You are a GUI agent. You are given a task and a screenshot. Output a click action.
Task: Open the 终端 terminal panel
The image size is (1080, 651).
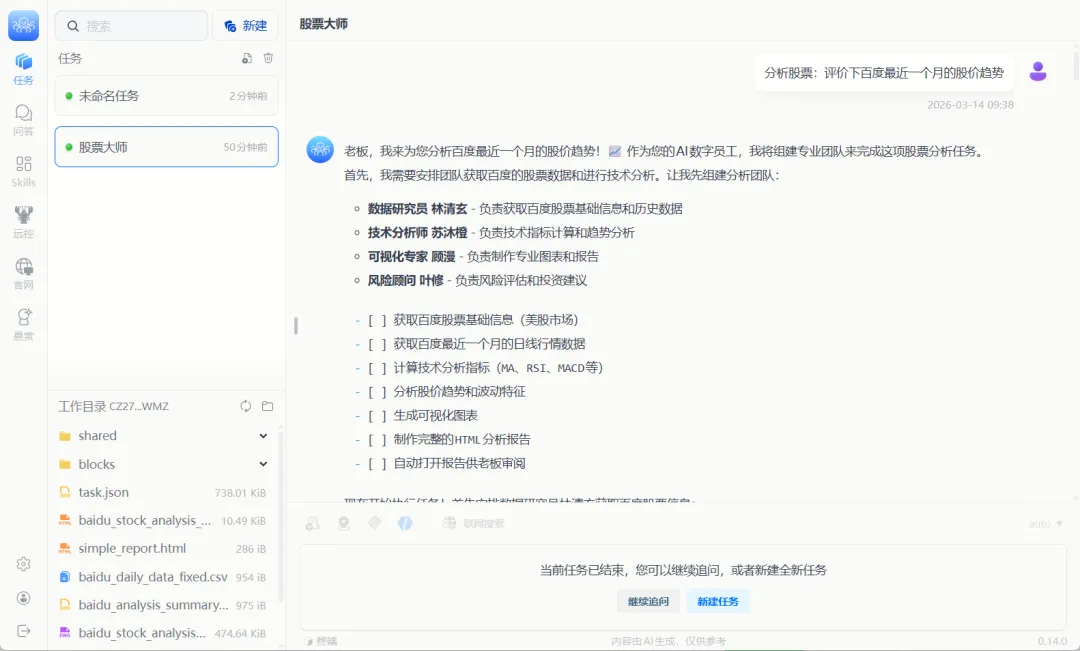tap(321, 641)
